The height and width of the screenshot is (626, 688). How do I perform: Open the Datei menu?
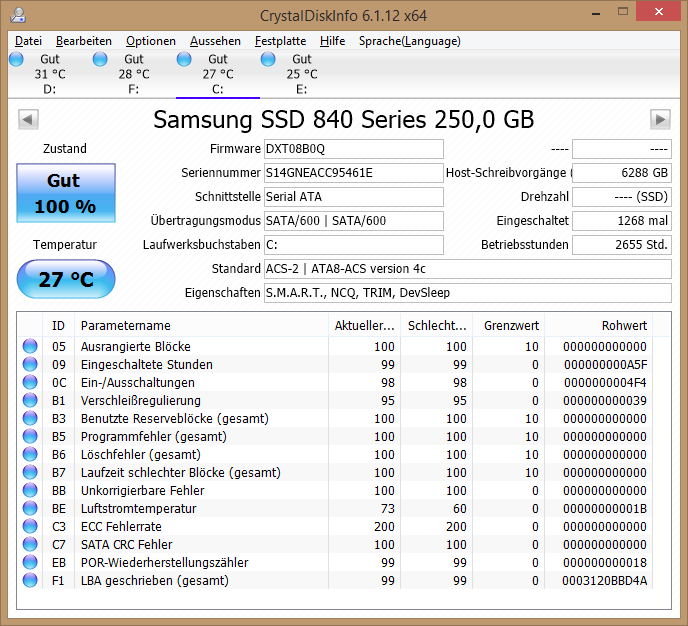coord(28,41)
